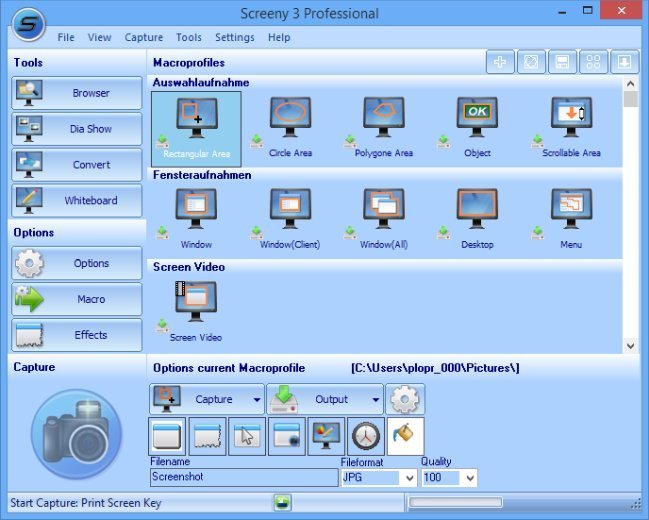Image resolution: width=649 pixels, height=520 pixels.
Task: Click the status bar progress bar
Action: pos(455,503)
